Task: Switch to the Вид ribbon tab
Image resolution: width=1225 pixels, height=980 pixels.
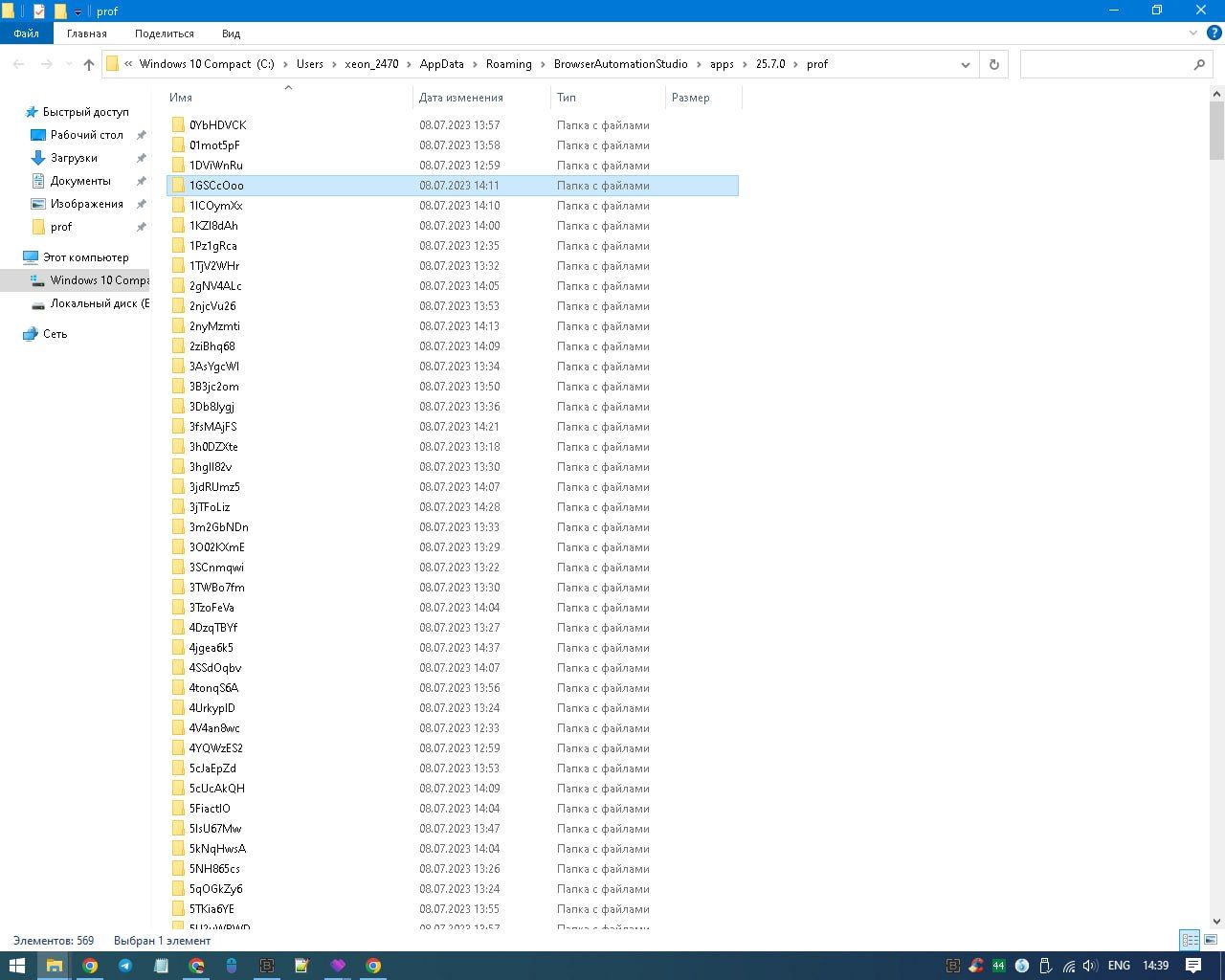Action: tap(231, 33)
